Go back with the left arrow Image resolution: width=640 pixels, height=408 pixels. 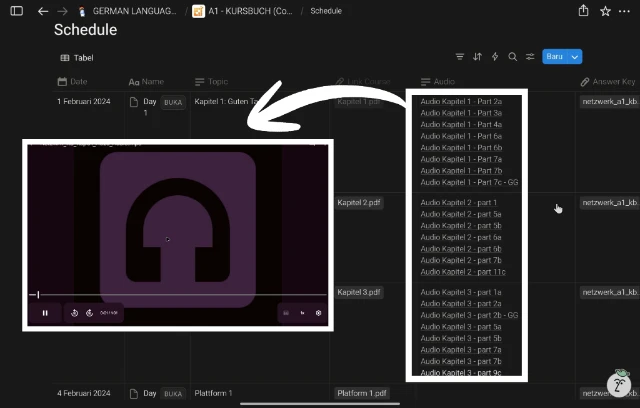[42, 11]
